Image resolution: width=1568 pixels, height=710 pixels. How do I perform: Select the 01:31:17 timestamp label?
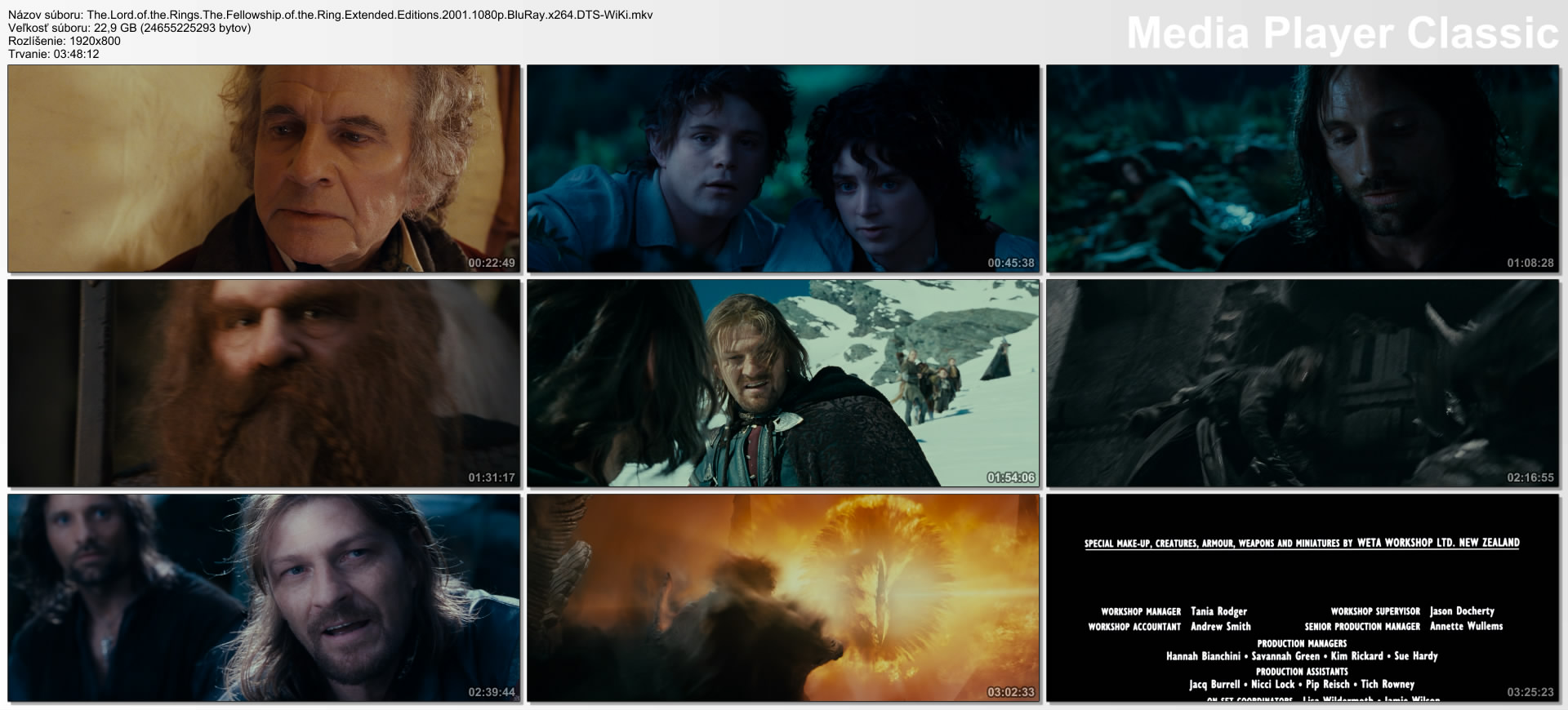[x=492, y=477]
